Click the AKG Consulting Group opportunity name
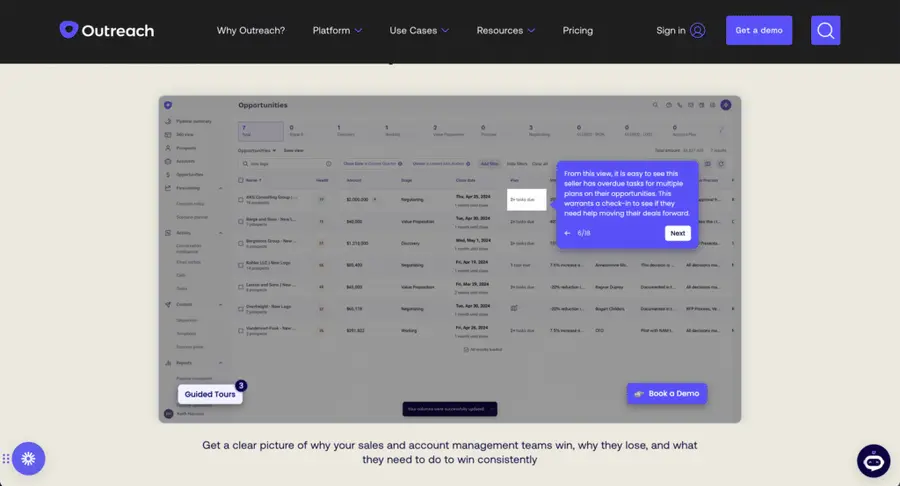The height and width of the screenshot is (486, 900). click(272, 197)
